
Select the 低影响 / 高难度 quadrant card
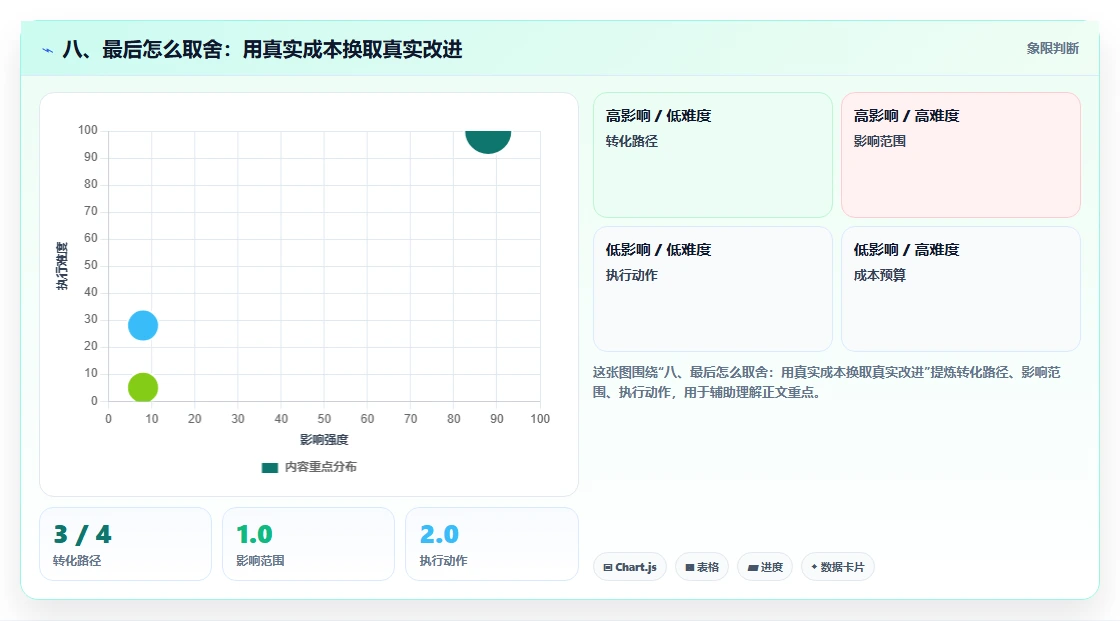(961, 289)
